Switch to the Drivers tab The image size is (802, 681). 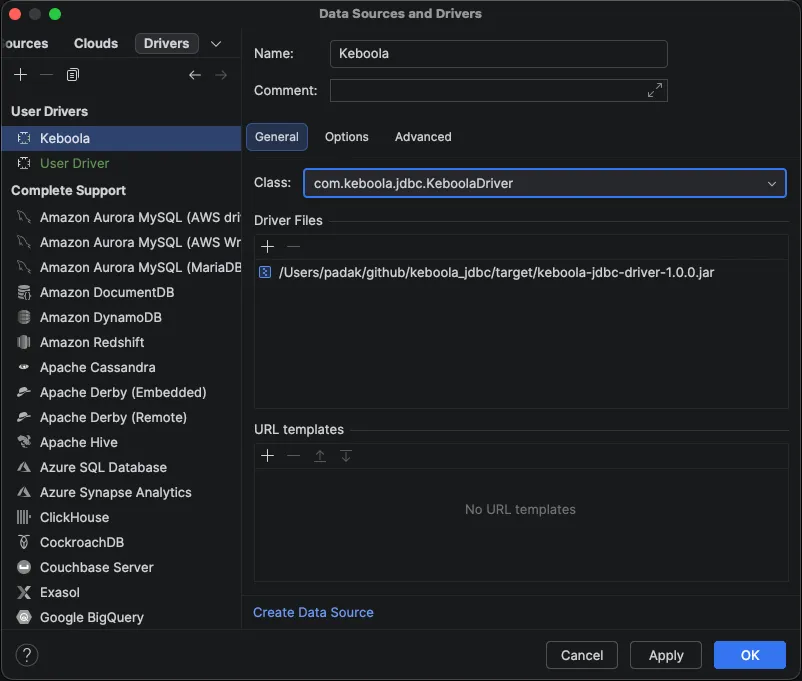click(x=167, y=43)
